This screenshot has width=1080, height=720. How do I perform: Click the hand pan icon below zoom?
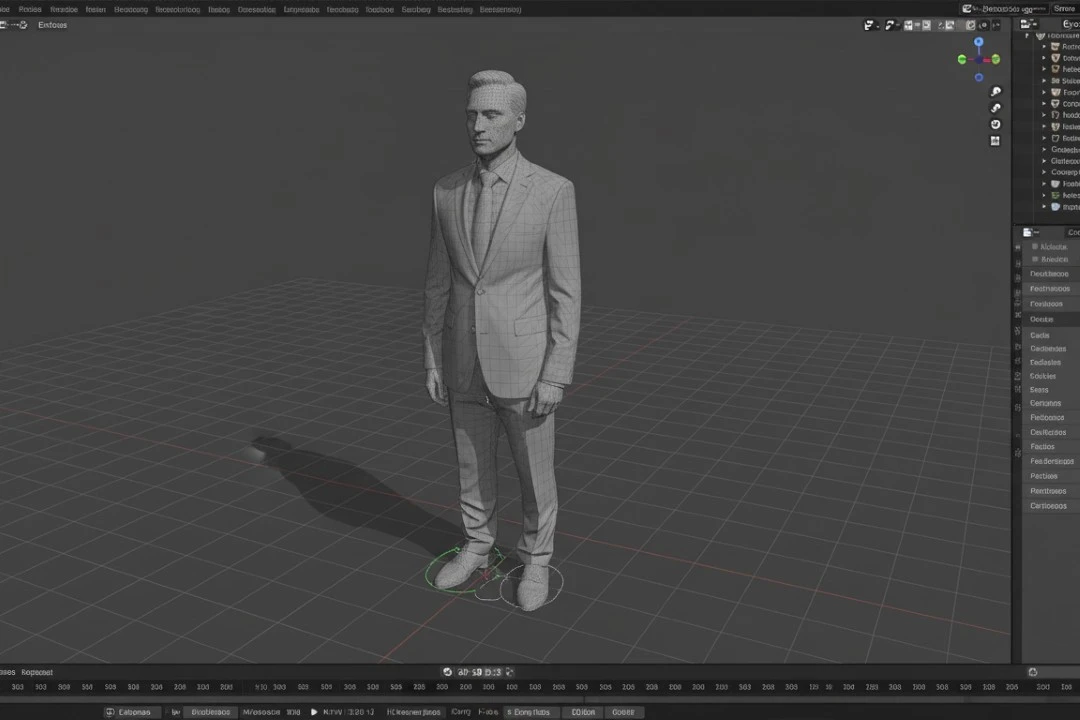tap(995, 108)
